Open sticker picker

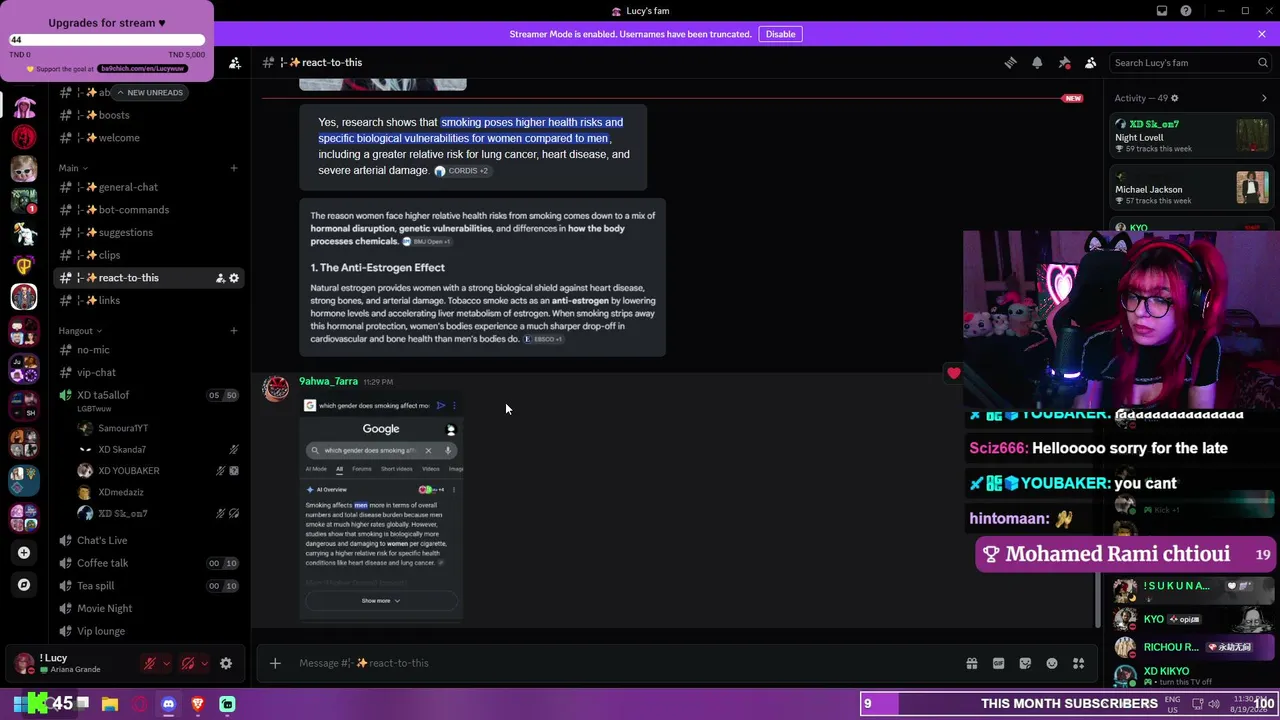[1025, 663]
